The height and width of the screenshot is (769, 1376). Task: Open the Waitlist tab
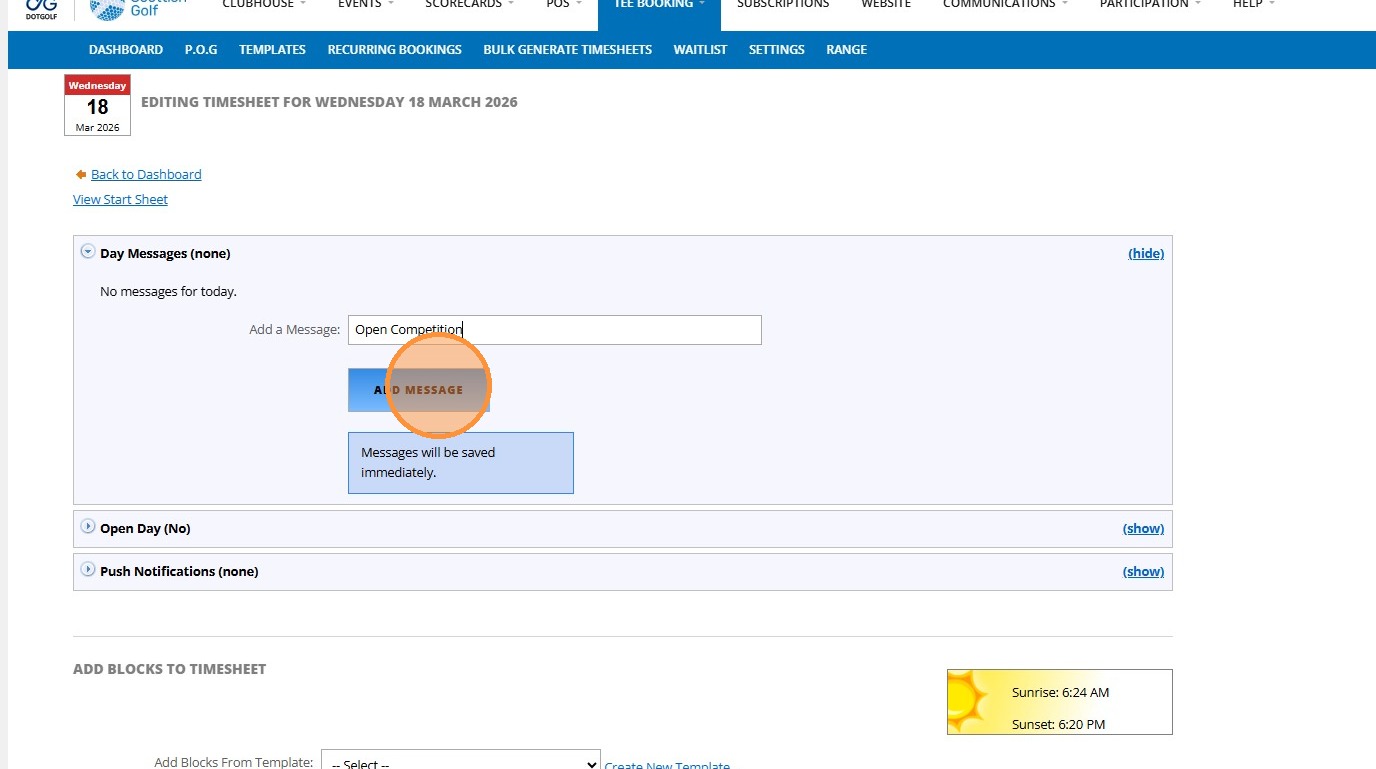click(700, 49)
